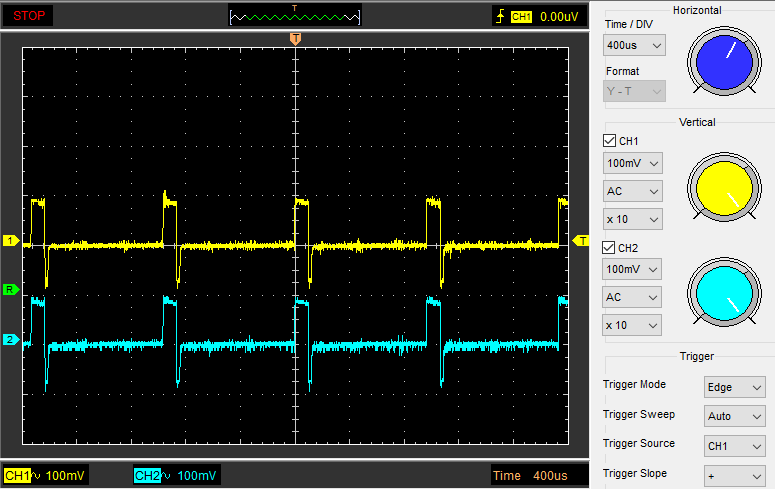
Task: Open the CH1 100mV voltage dropdown
Action: click(633, 163)
